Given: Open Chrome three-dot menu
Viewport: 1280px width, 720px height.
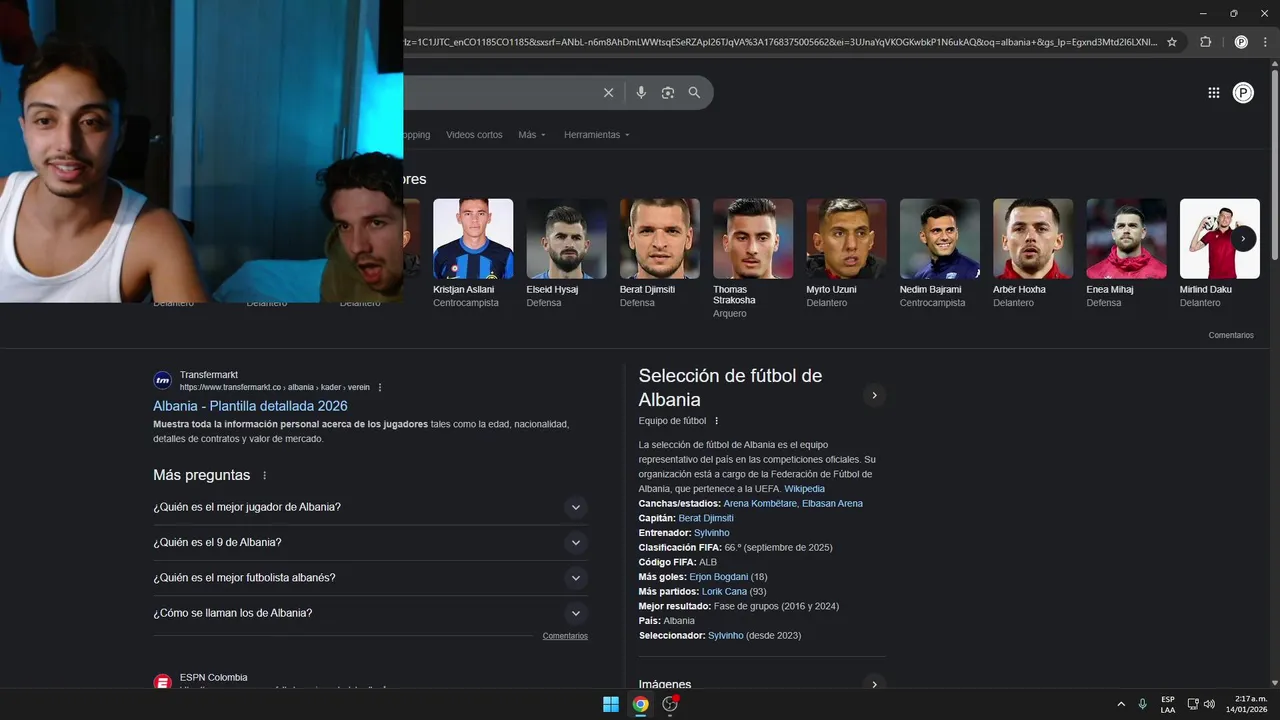Looking at the screenshot, I should click(1265, 42).
